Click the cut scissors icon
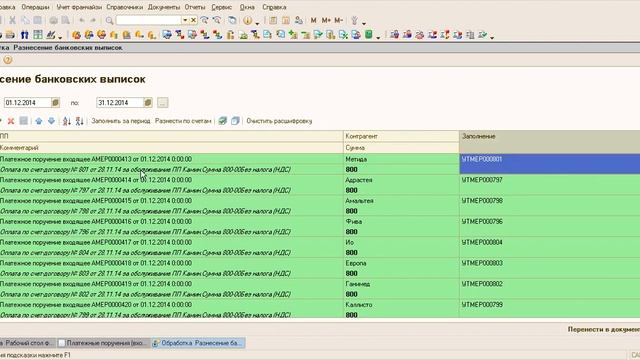The width and height of the screenshot is (640, 360). pyautogui.click(x=12, y=20)
